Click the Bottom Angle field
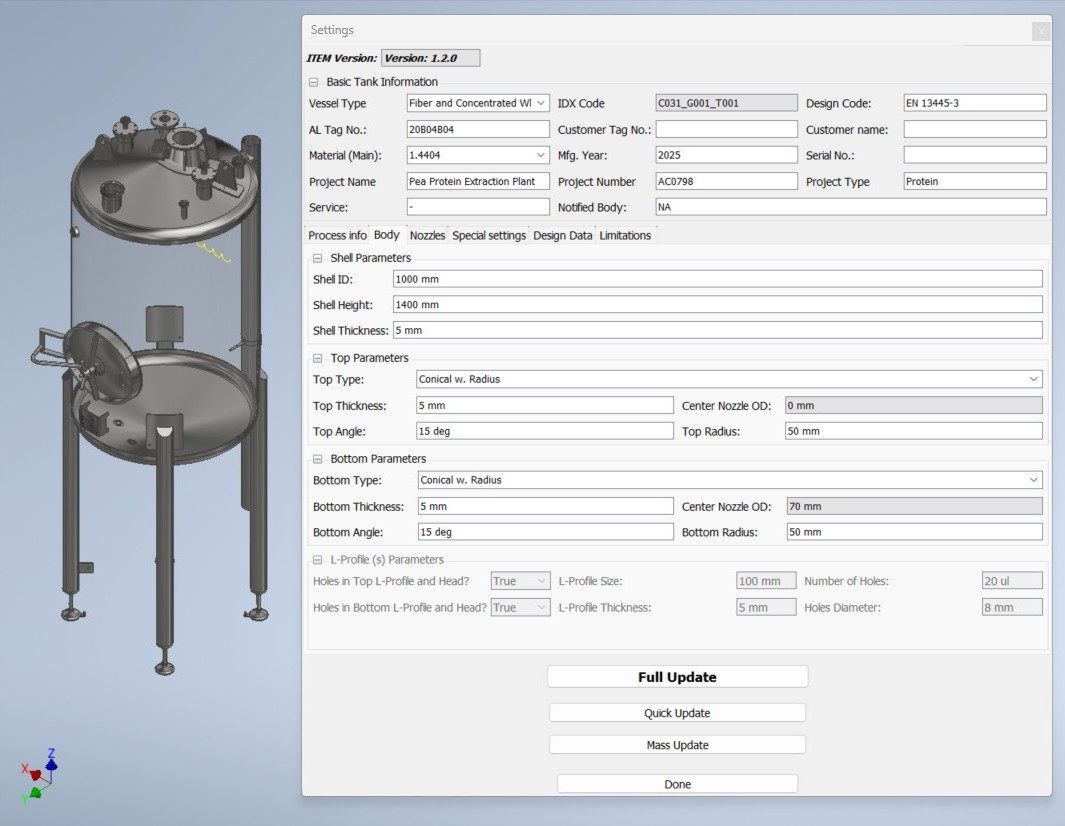 point(545,533)
